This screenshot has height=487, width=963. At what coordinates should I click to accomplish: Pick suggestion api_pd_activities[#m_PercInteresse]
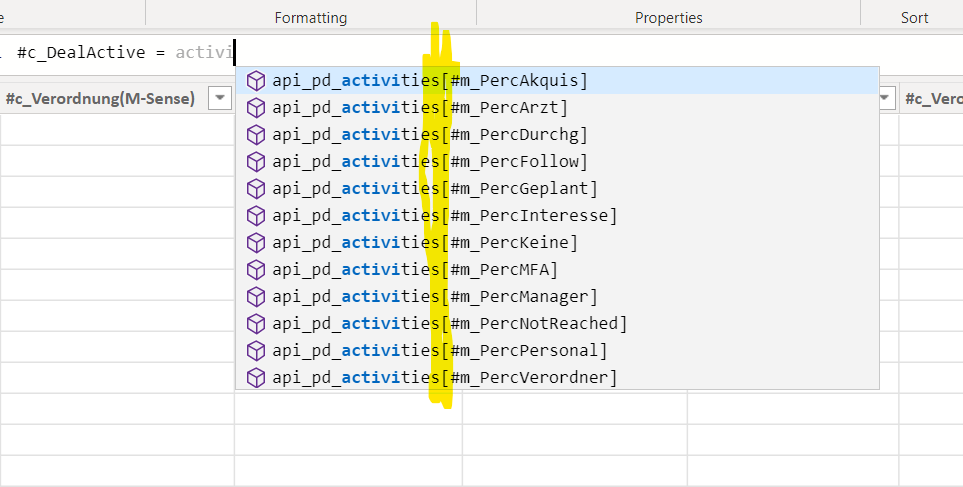click(557, 216)
